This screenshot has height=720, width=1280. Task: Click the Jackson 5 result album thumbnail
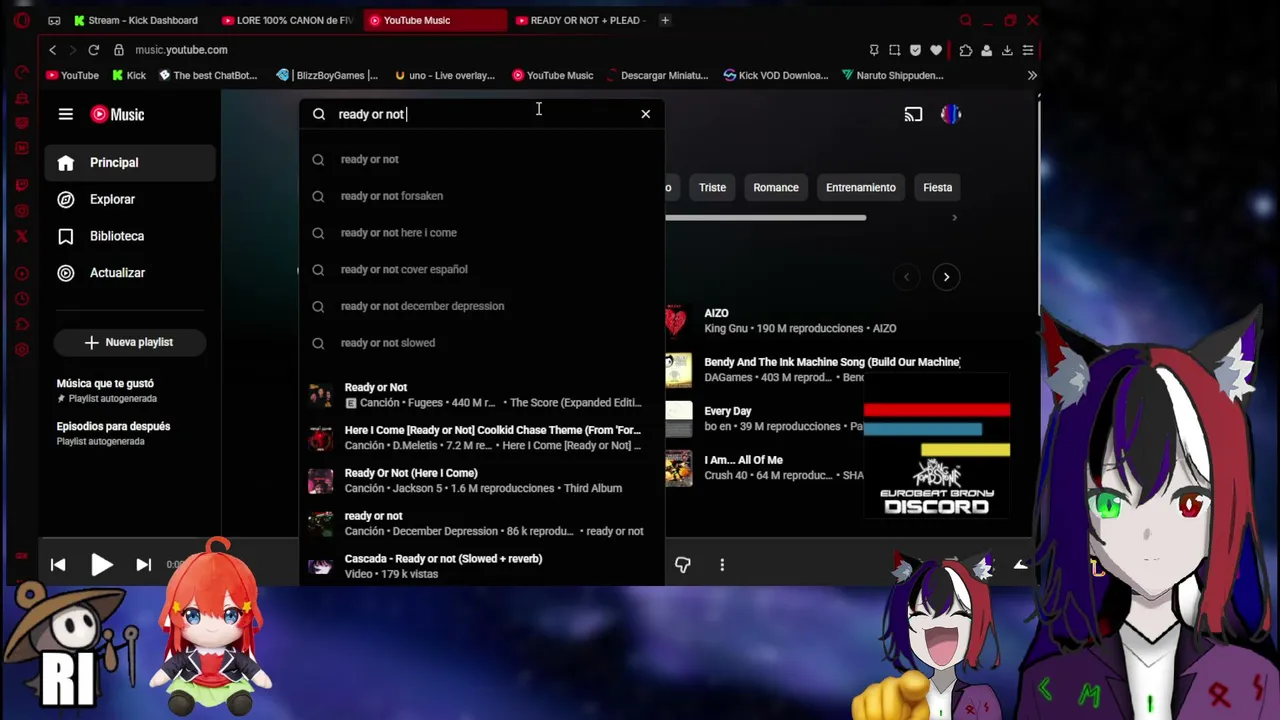pyautogui.click(x=320, y=481)
